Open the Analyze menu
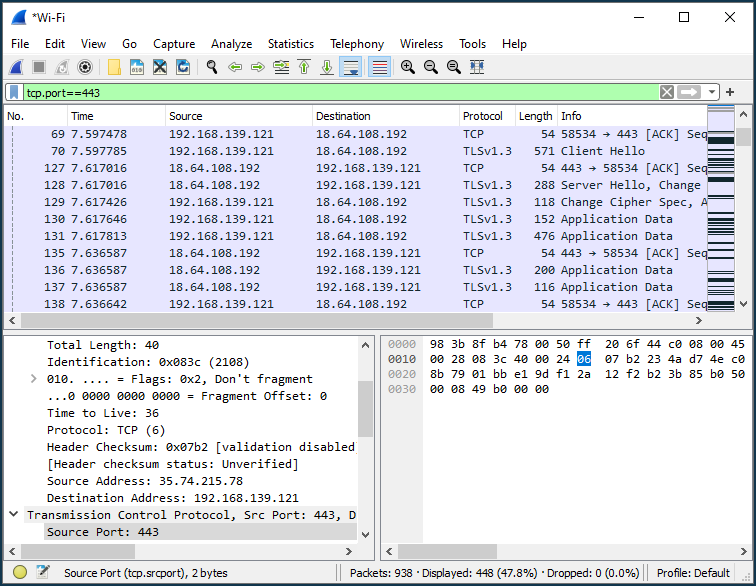 click(x=231, y=44)
